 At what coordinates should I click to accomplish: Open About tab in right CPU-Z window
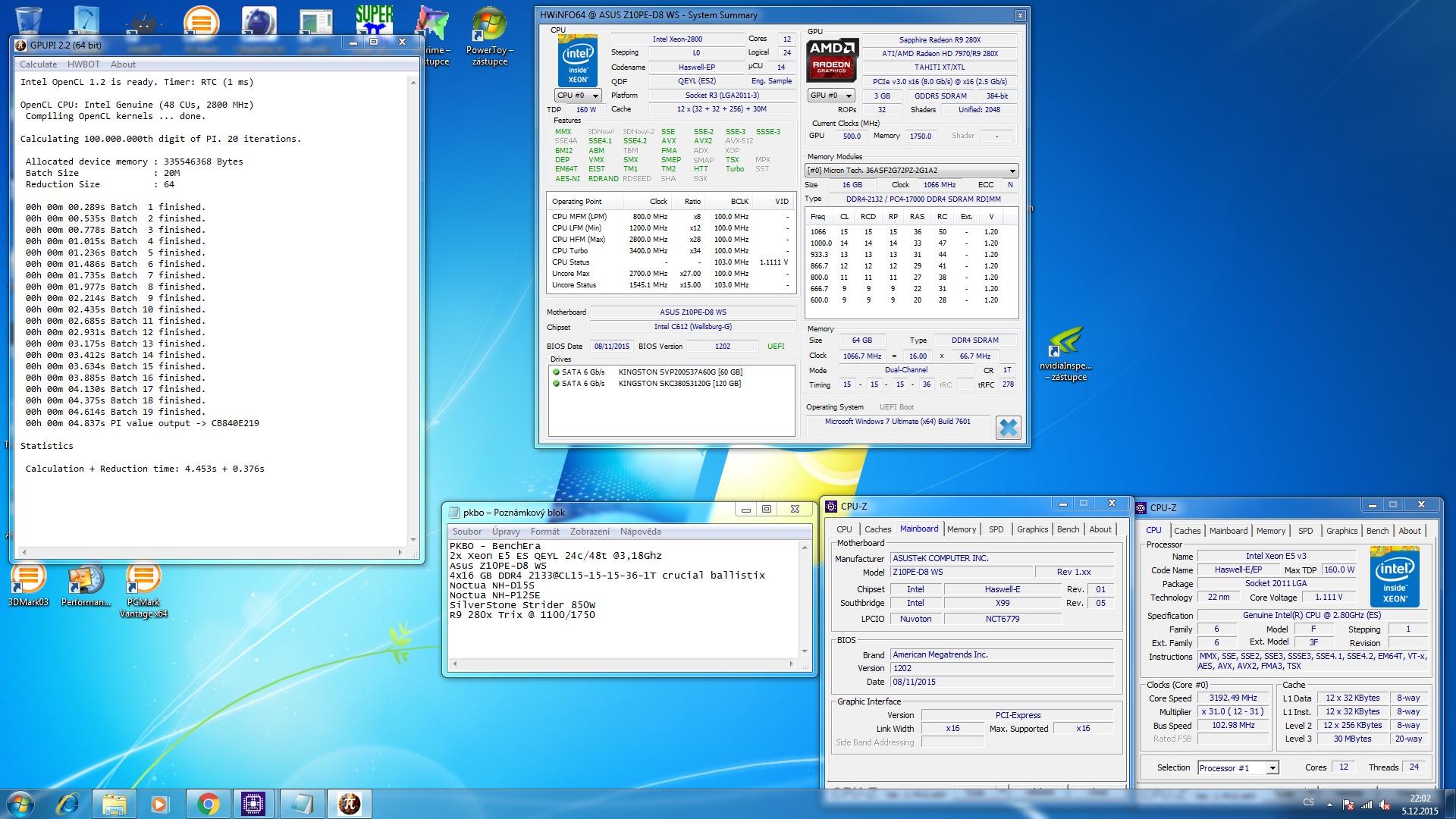1410,531
